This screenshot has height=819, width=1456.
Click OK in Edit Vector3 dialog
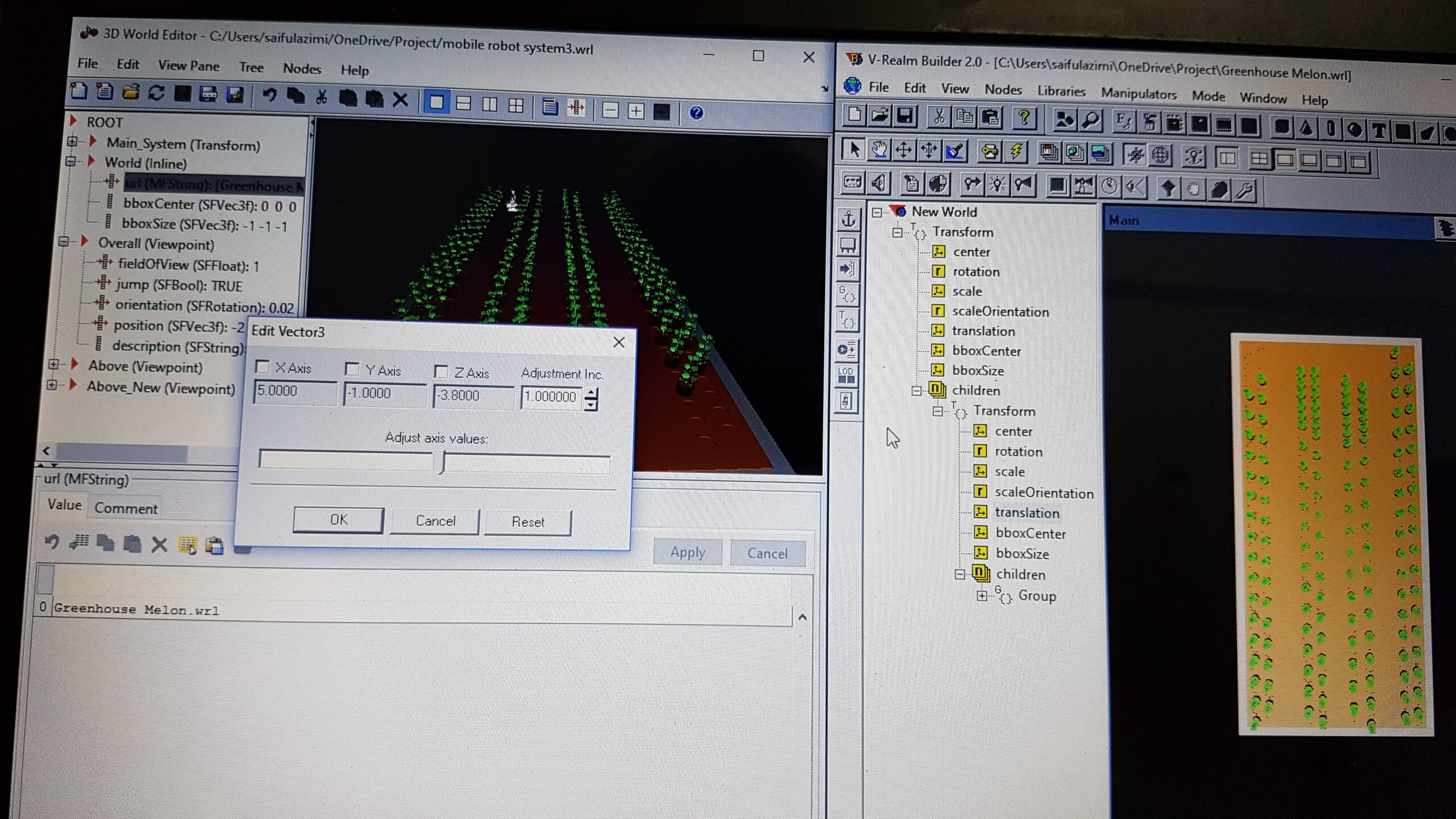point(338,519)
